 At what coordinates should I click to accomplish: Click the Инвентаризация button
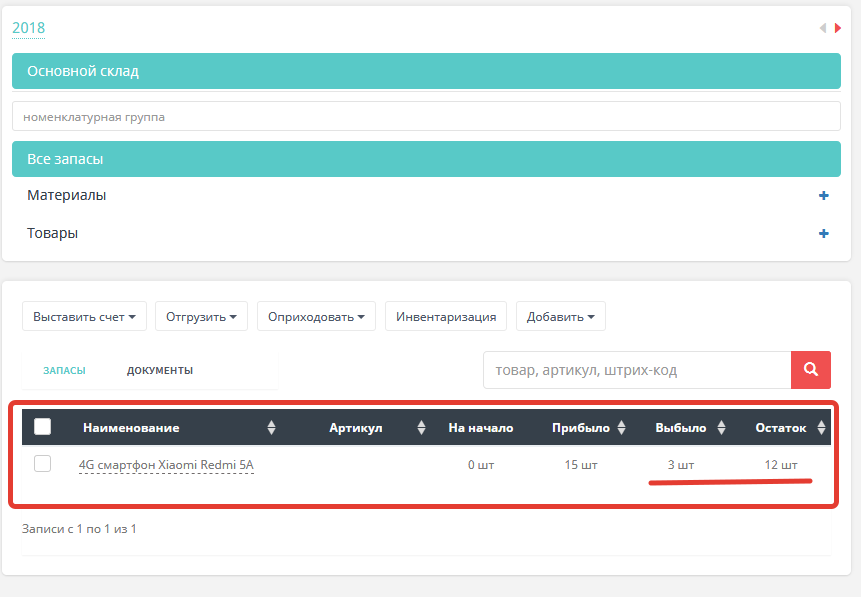(446, 317)
